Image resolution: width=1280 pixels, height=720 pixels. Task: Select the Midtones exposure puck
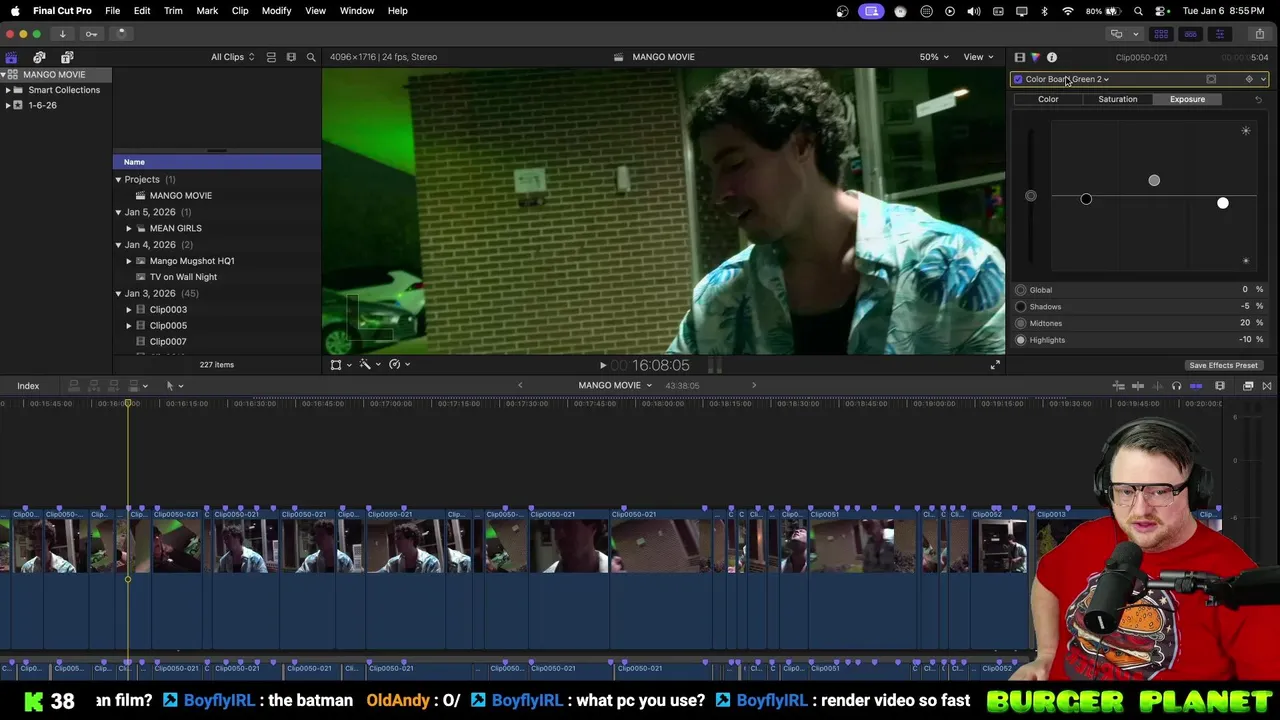pyautogui.click(x=1154, y=180)
